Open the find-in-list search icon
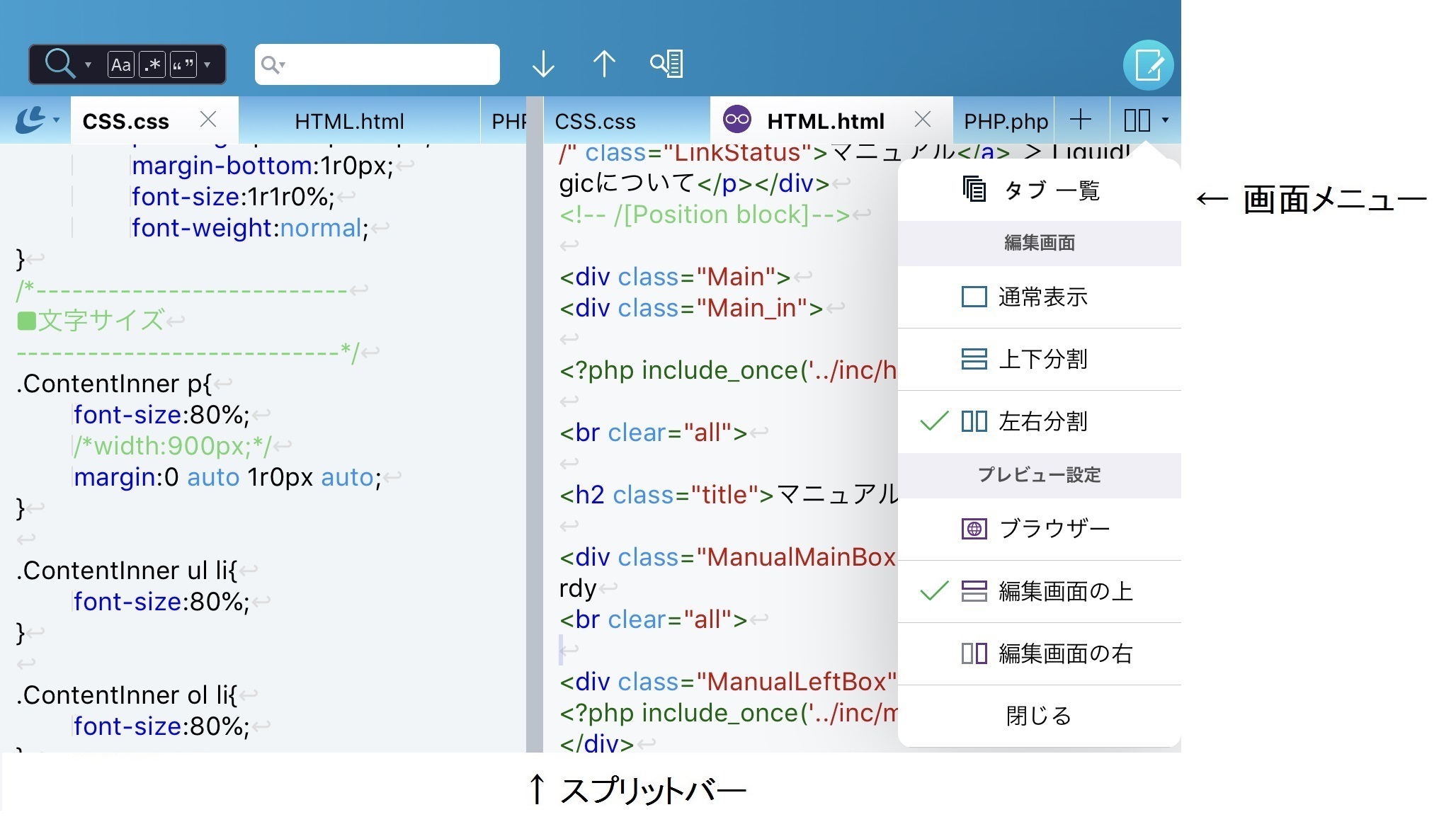1456x817 pixels. point(666,64)
